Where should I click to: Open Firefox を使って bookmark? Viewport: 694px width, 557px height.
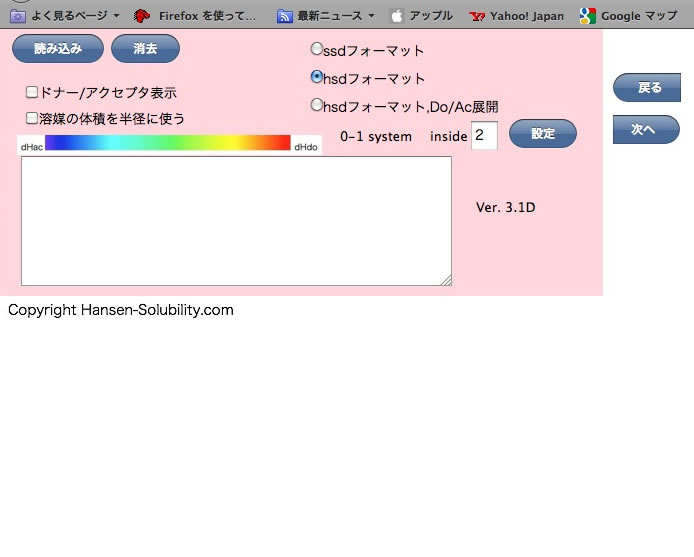click(195, 16)
